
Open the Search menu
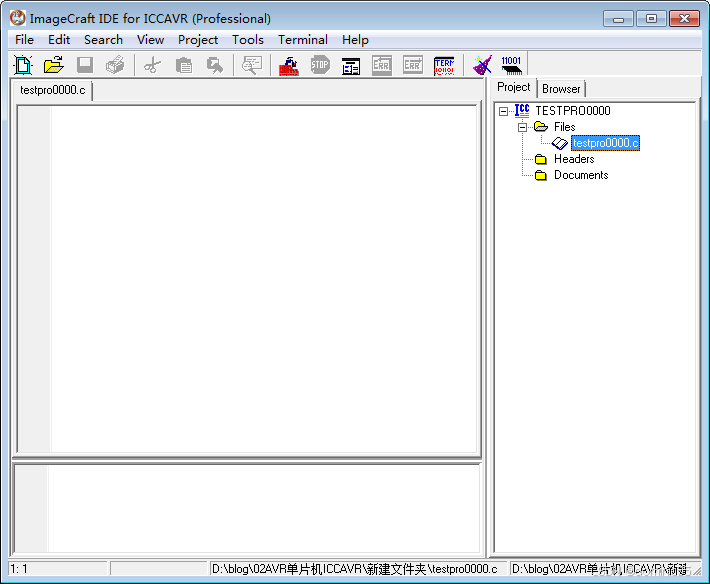coord(103,40)
